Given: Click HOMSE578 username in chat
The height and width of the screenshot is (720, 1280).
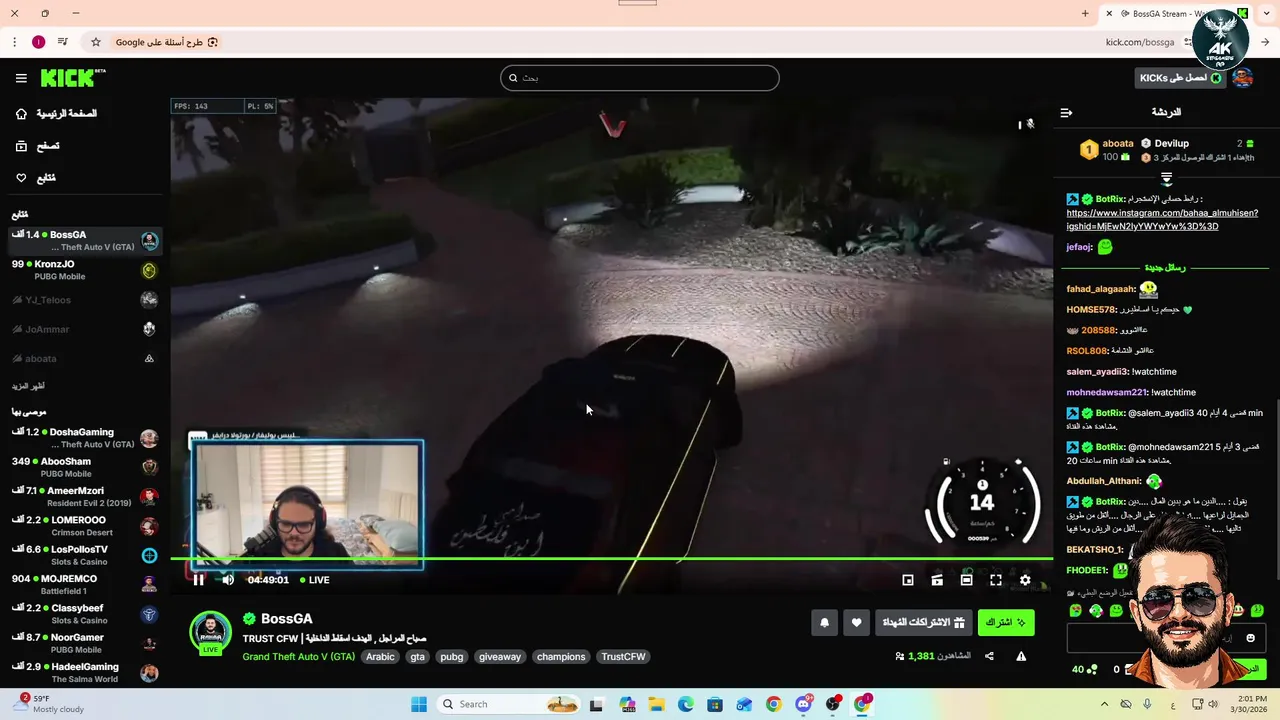Looking at the screenshot, I should [x=1090, y=310].
